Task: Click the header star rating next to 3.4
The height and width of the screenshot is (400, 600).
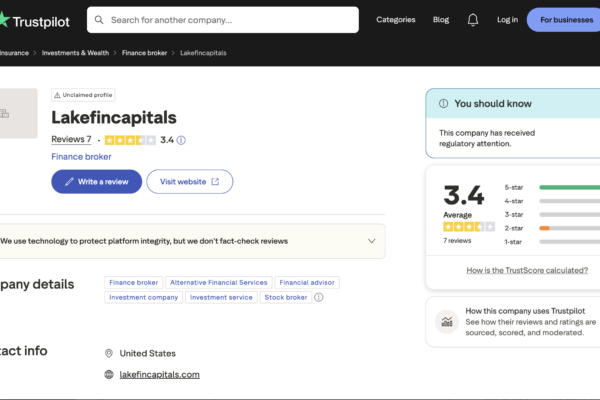Action: [x=130, y=140]
